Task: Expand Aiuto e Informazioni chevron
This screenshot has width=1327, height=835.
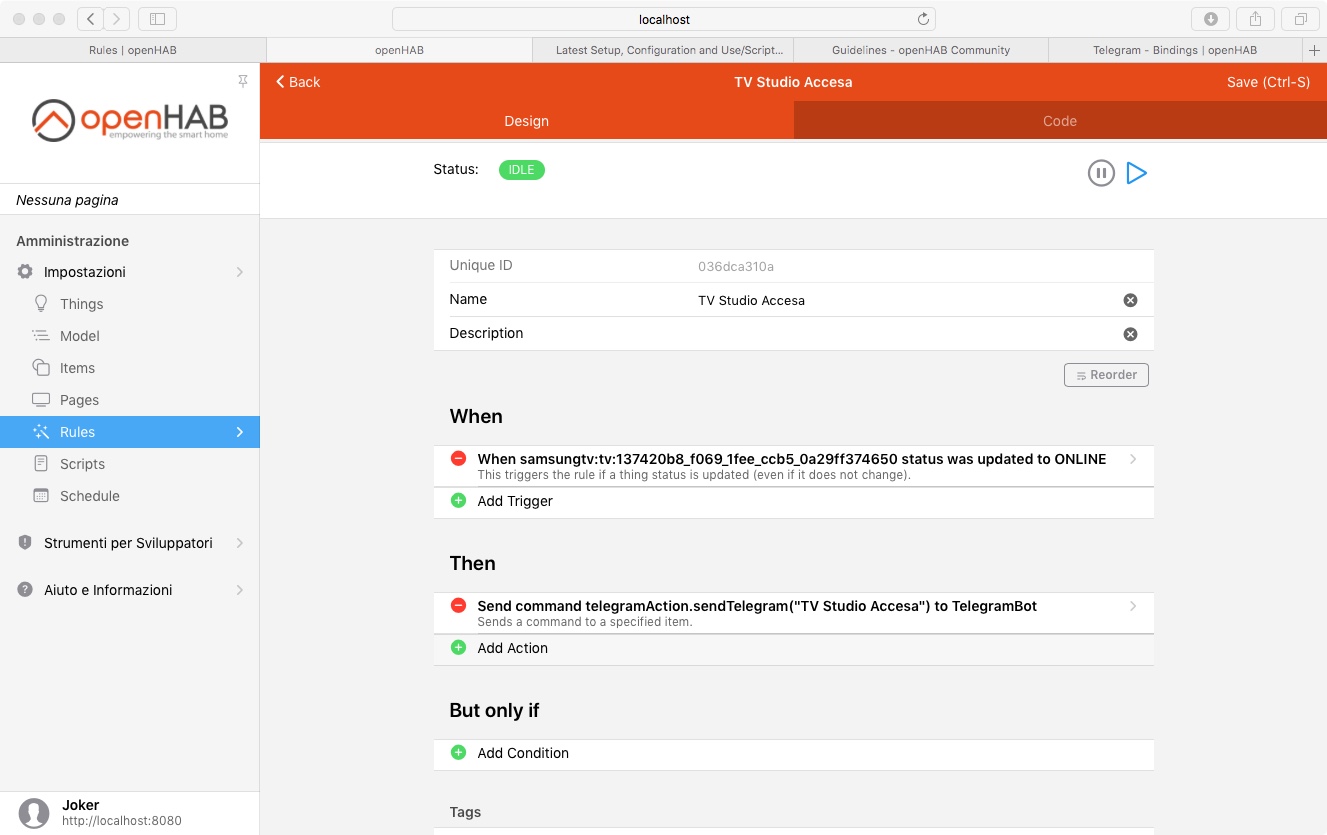Action: [x=239, y=590]
